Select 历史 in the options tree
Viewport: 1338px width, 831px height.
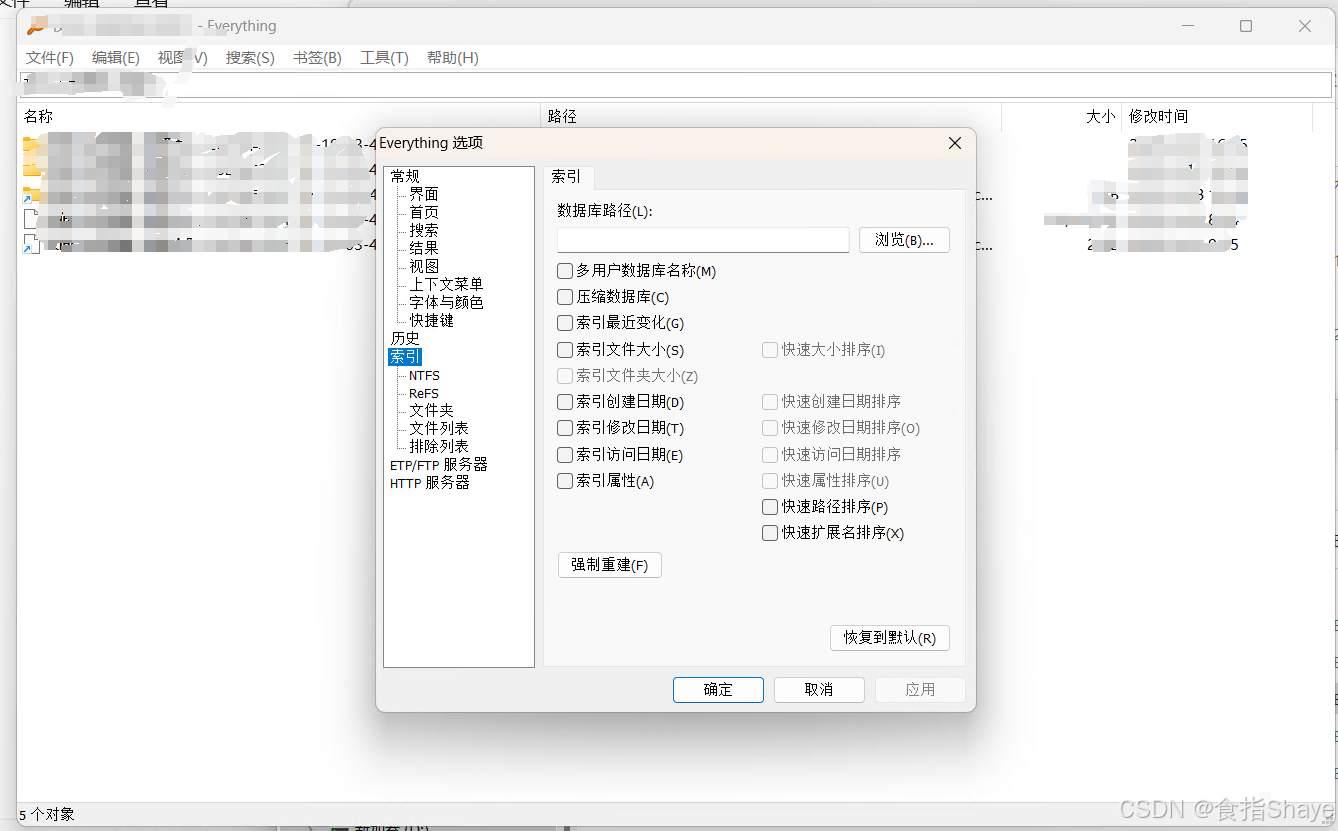tap(405, 338)
